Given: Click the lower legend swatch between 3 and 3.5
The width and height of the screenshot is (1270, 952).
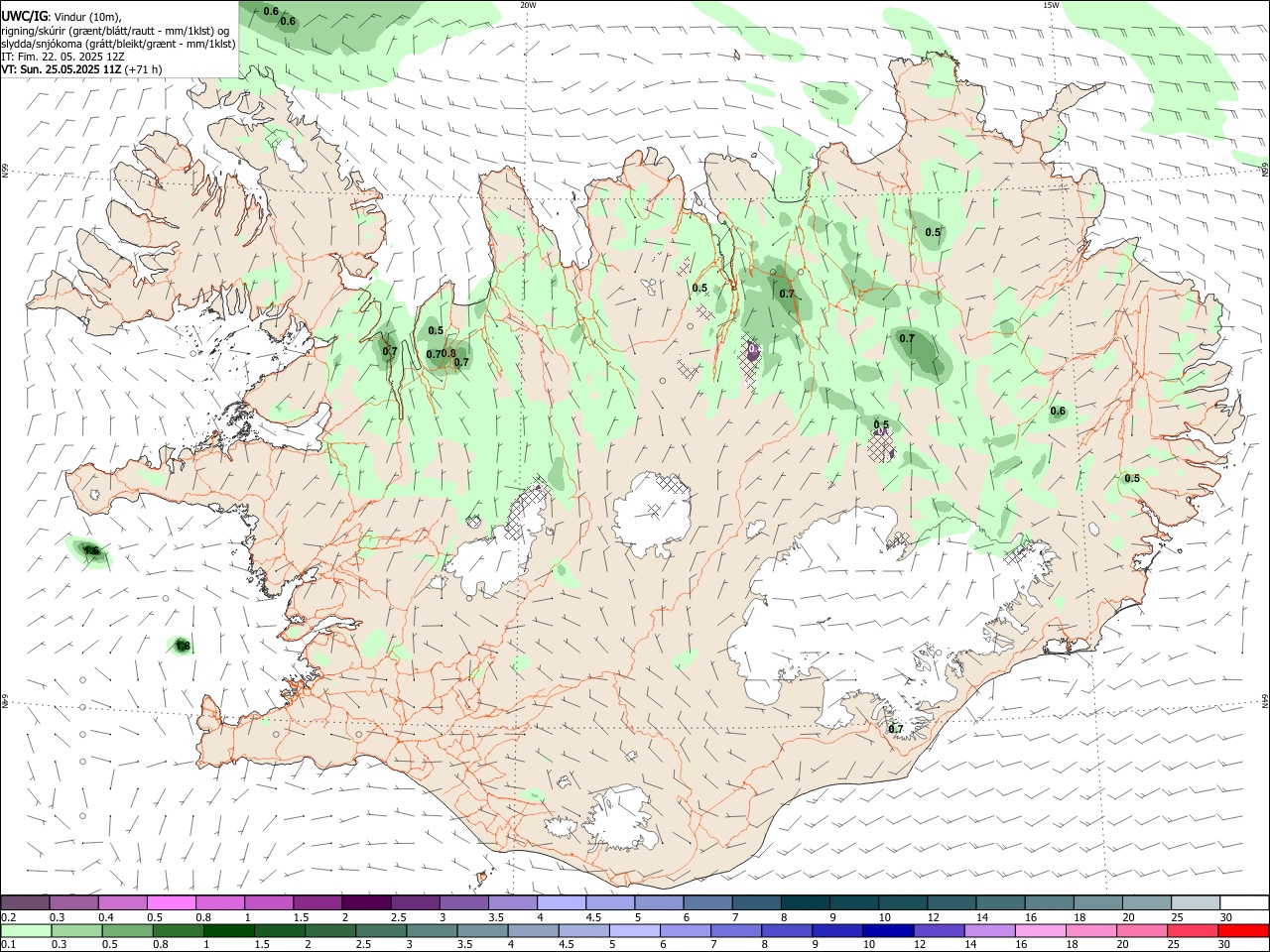Looking at the screenshot, I should 433,931.
